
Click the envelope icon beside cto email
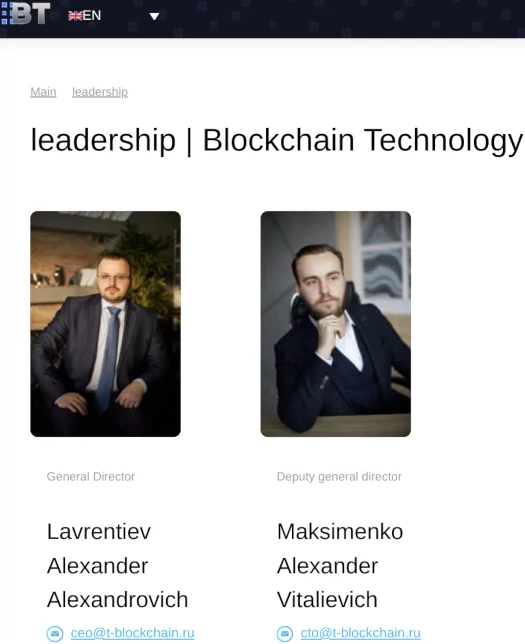pyautogui.click(x=285, y=633)
